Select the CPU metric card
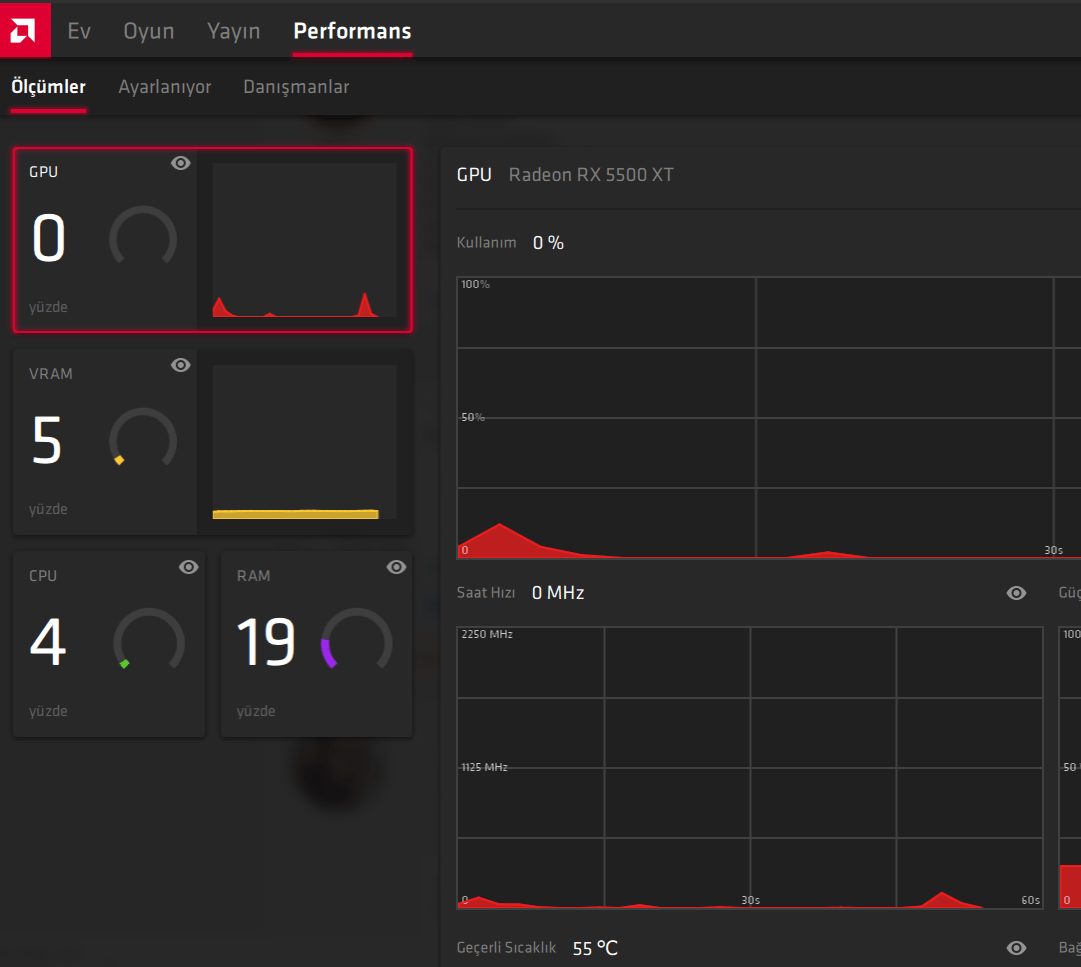 click(x=109, y=644)
